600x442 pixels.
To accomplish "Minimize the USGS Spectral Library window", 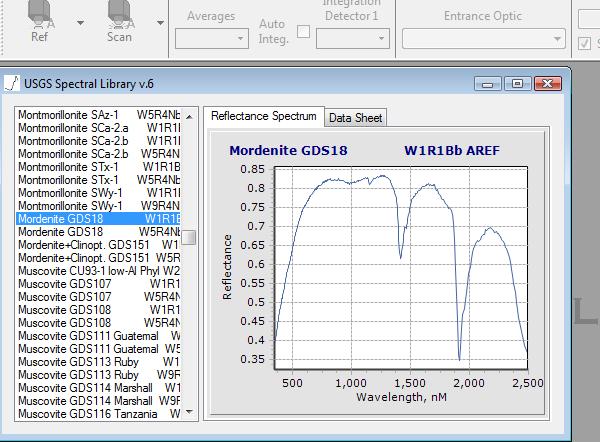I will pyautogui.click(x=488, y=83).
